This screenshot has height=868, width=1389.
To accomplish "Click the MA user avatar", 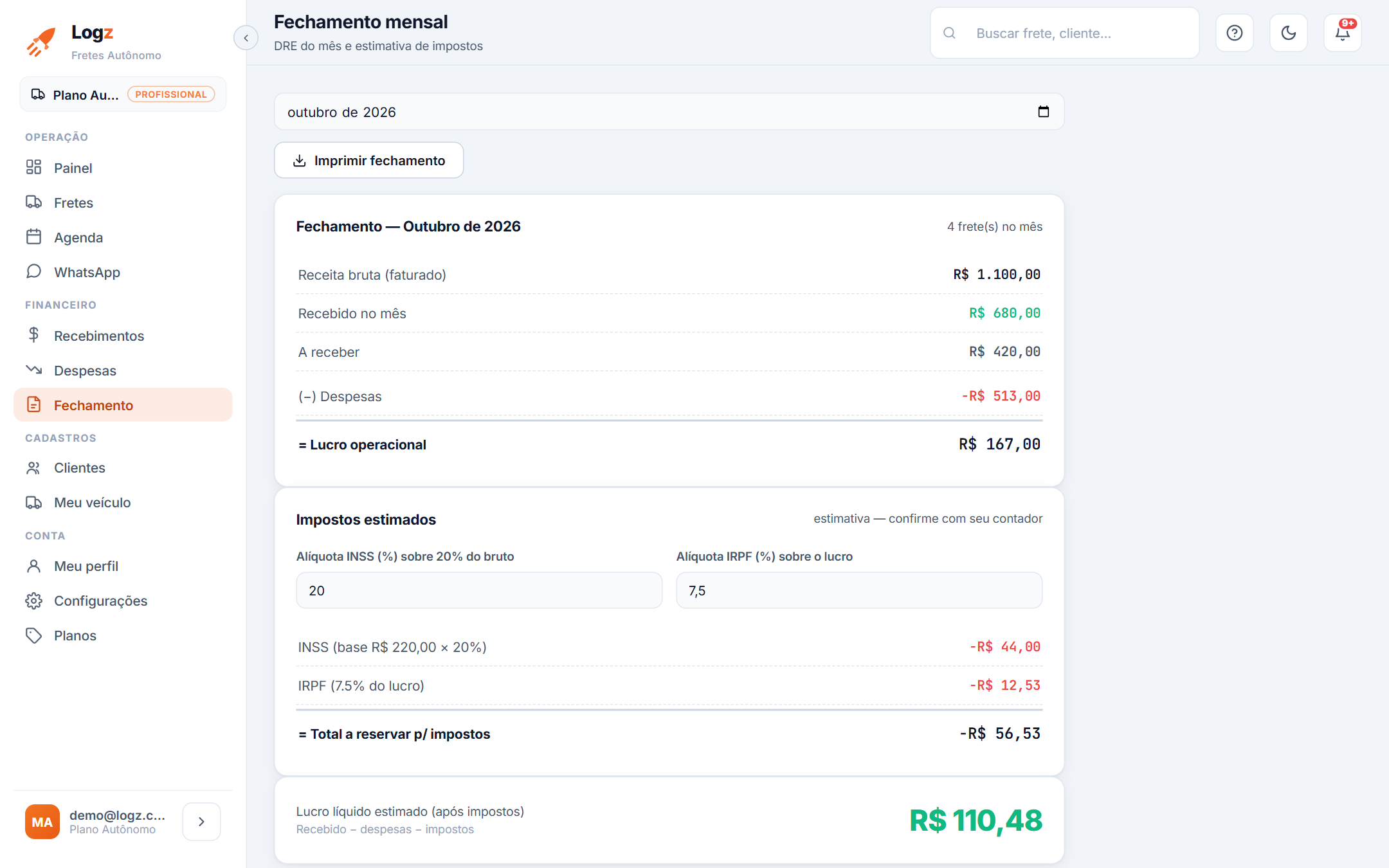I will point(42,822).
